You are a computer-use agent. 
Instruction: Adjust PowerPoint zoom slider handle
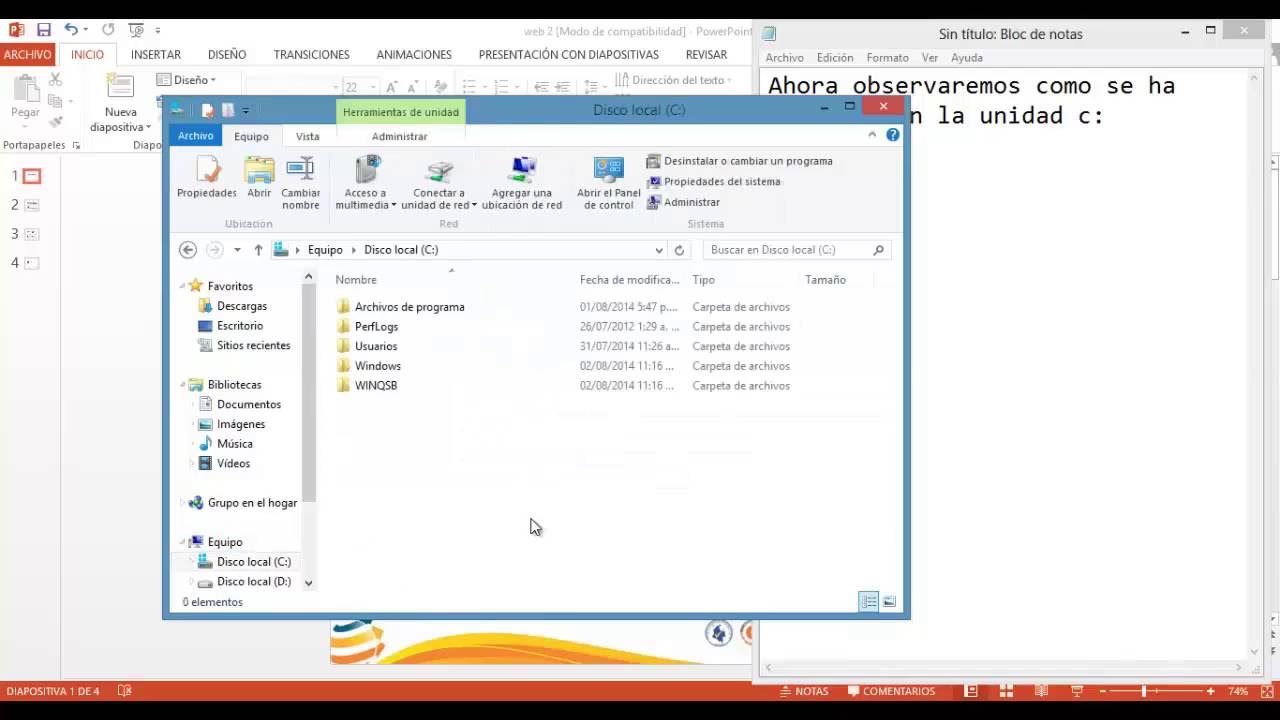[1145, 691]
